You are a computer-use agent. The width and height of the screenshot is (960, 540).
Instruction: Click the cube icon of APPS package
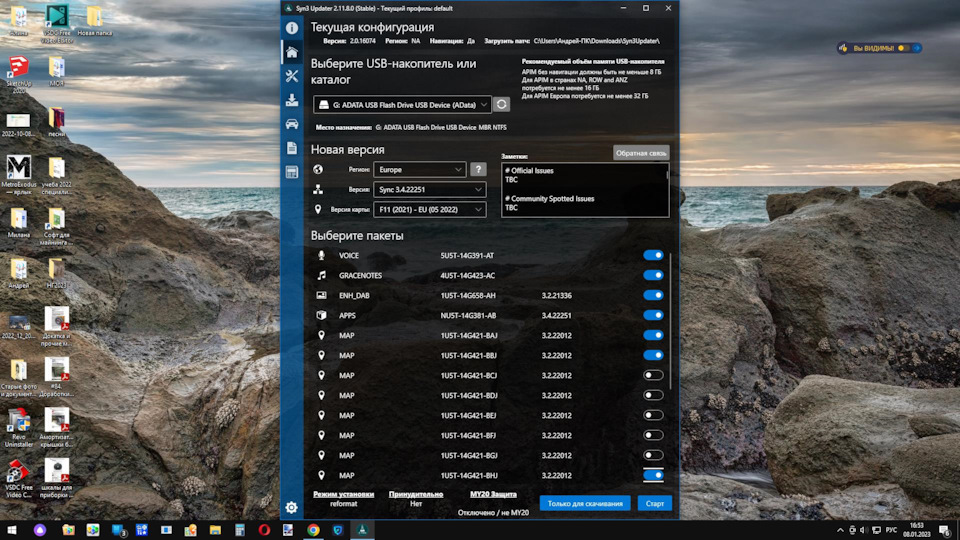coord(321,315)
